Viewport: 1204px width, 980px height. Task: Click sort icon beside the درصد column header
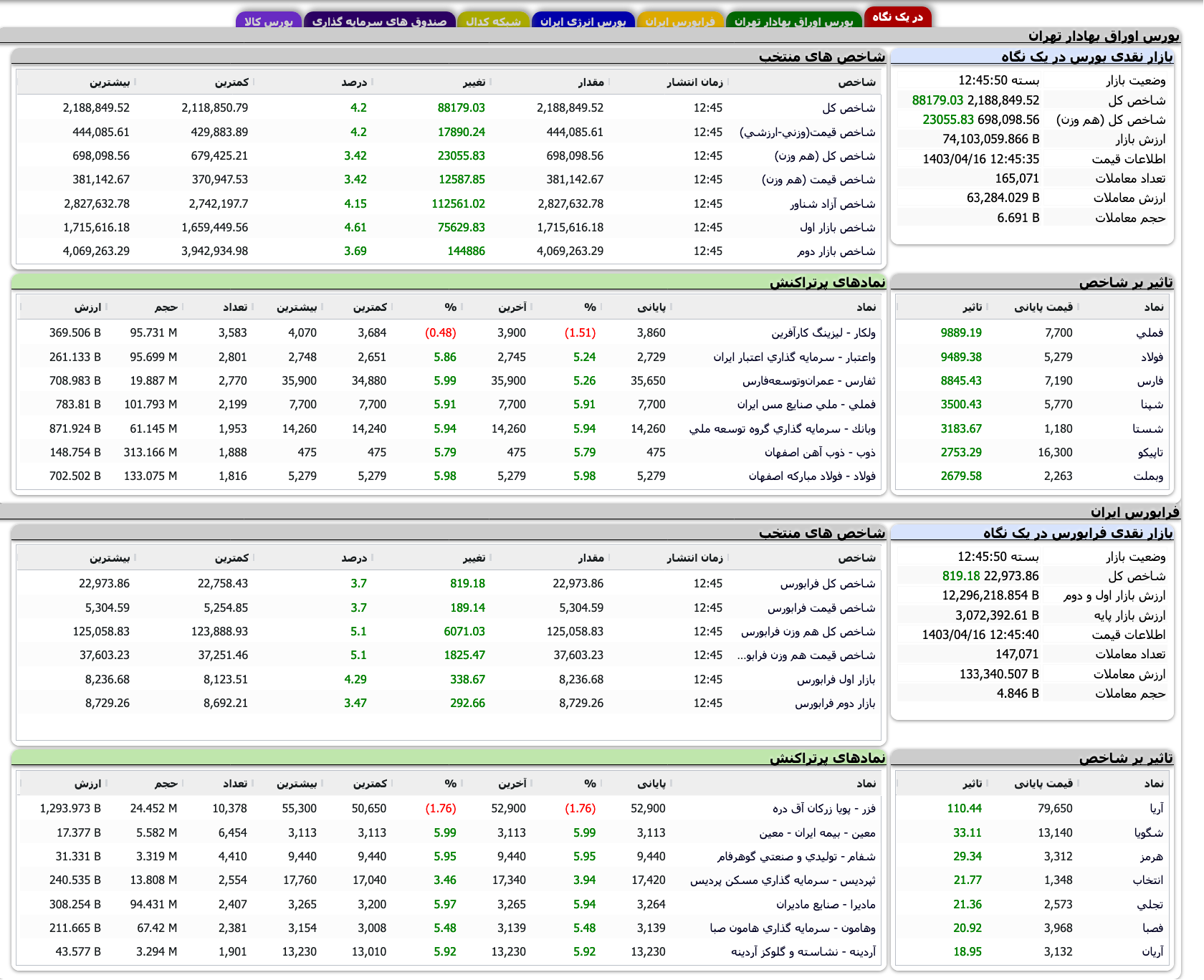373,82
